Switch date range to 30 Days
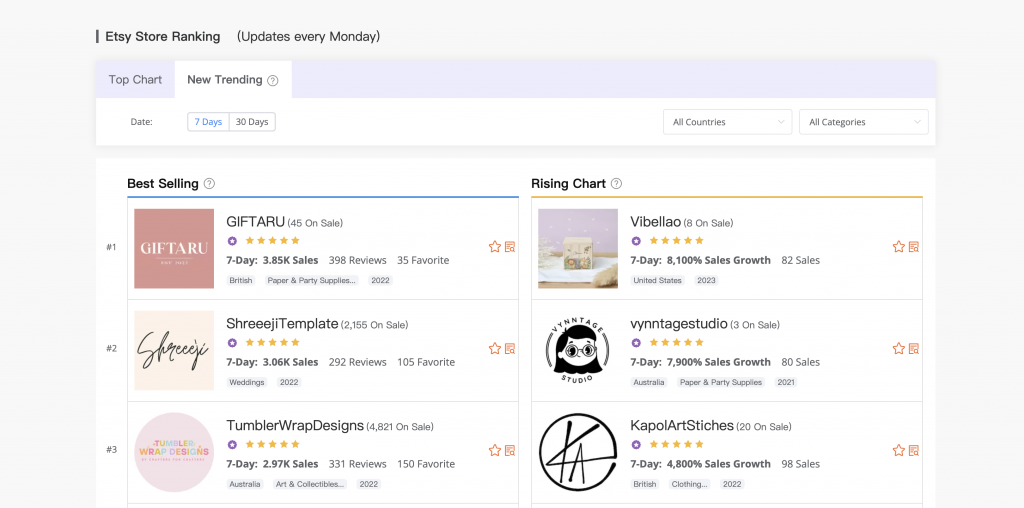The width and height of the screenshot is (1024, 508). (x=252, y=122)
